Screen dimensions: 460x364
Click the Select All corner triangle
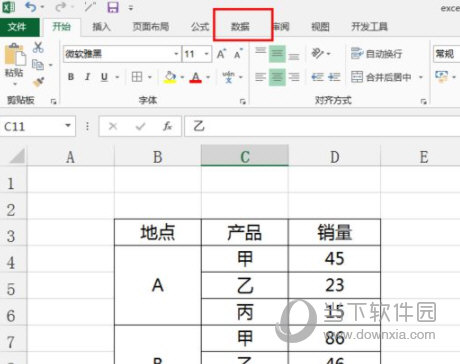pos(17,156)
